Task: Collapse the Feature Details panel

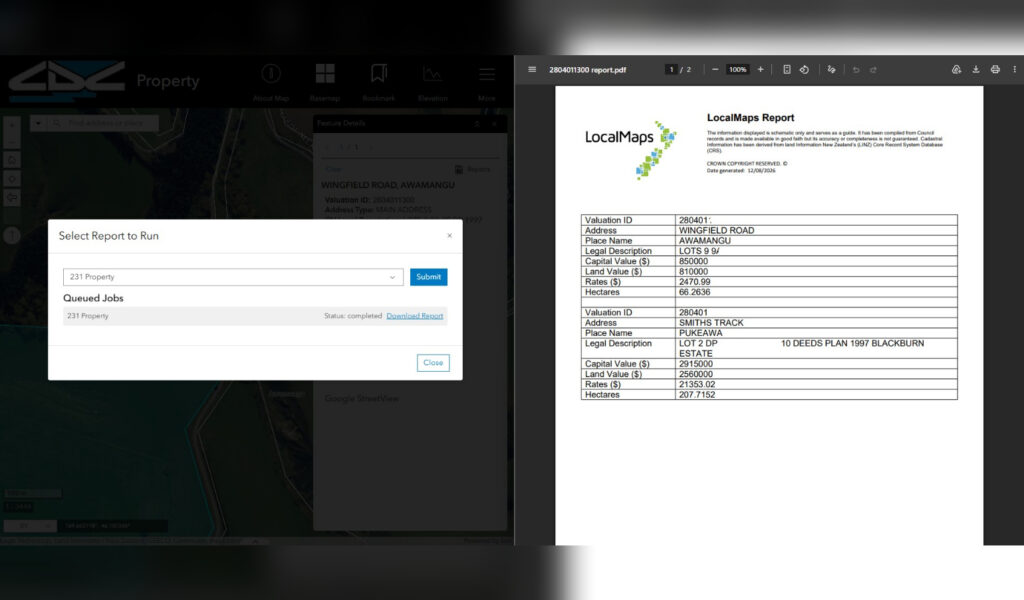Action: point(477,123)
